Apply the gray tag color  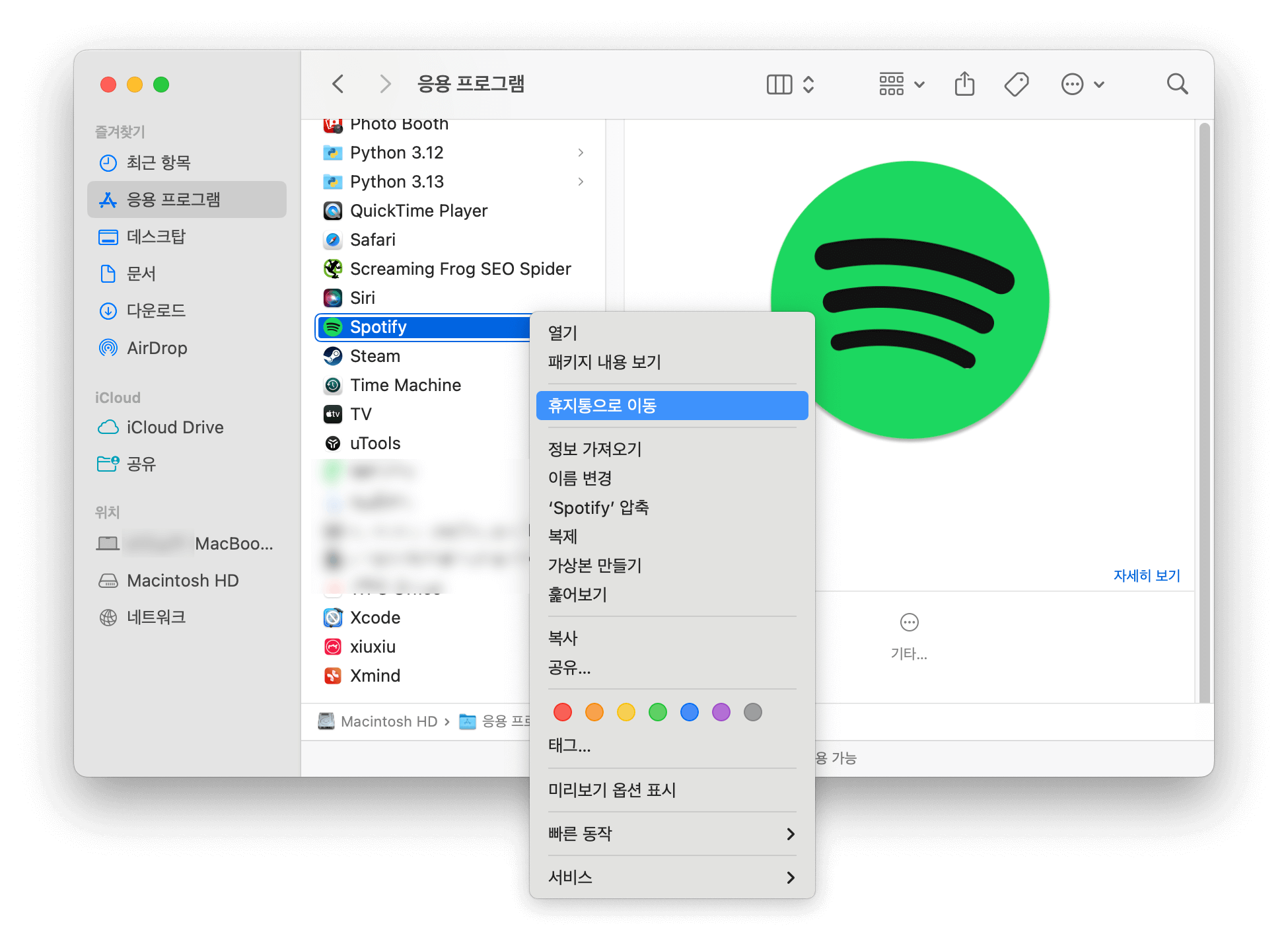point(753,712)
